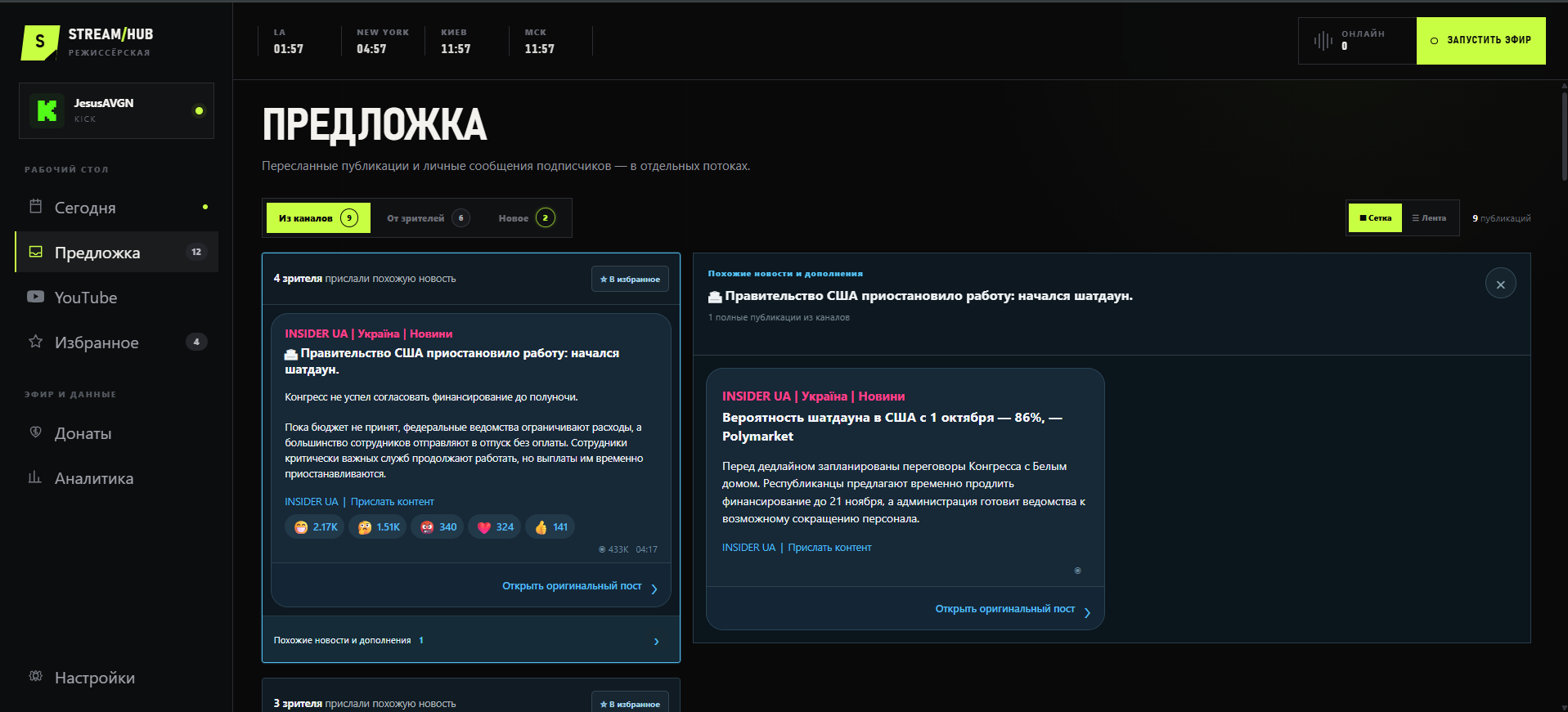This screenshot has width=1568, height=712.
Task: Click the calendar icon next to Сегодня
Action: click(35, 206)
